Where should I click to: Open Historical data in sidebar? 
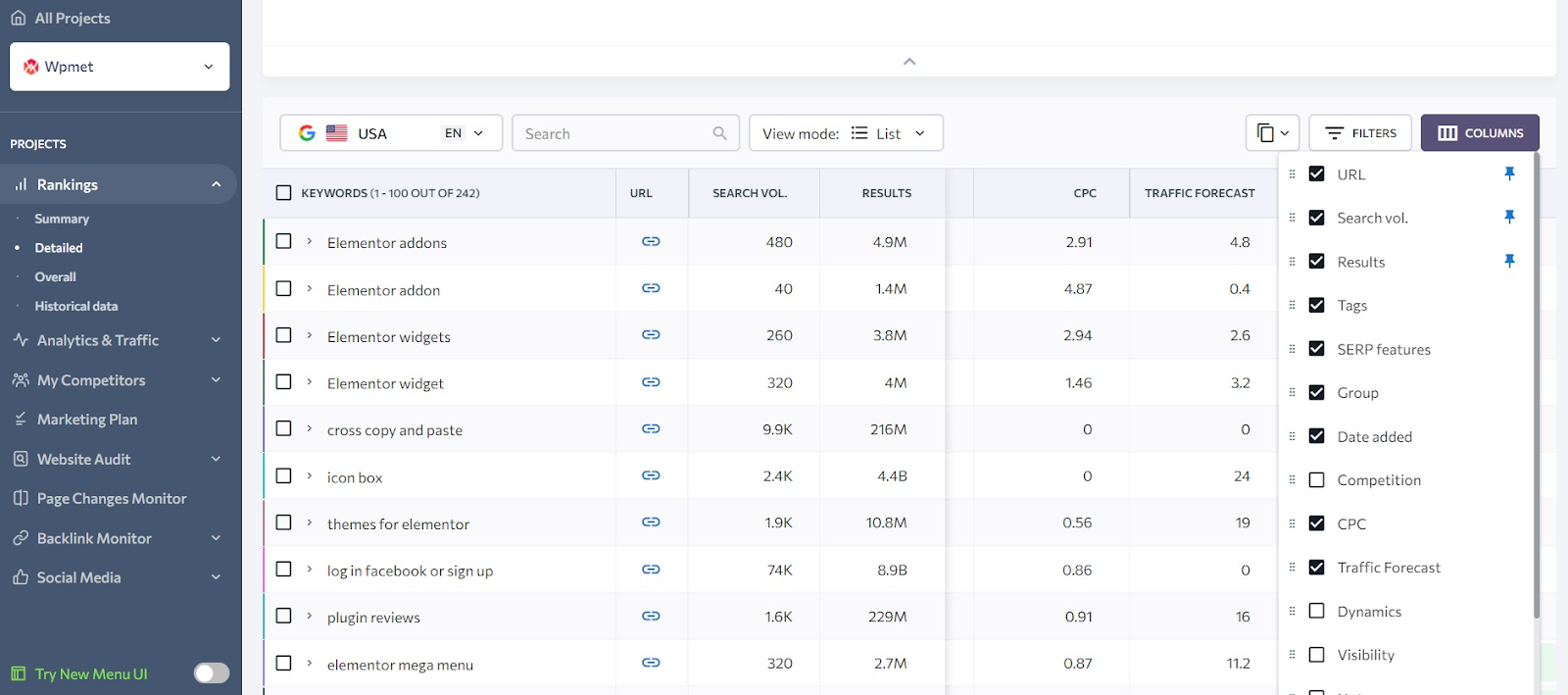(x=76, y=306)
